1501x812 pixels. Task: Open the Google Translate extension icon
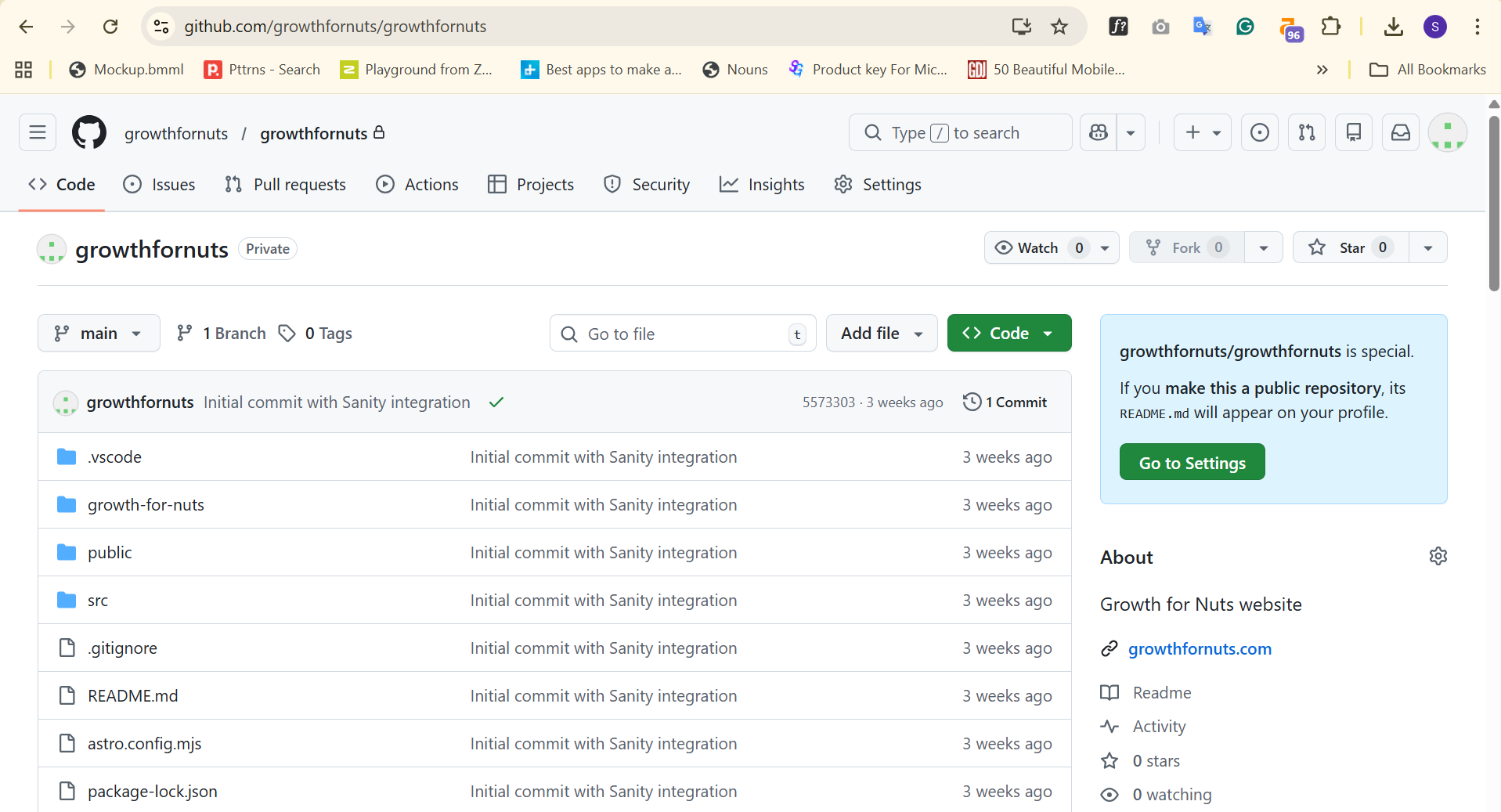(x=1202, y=27)
